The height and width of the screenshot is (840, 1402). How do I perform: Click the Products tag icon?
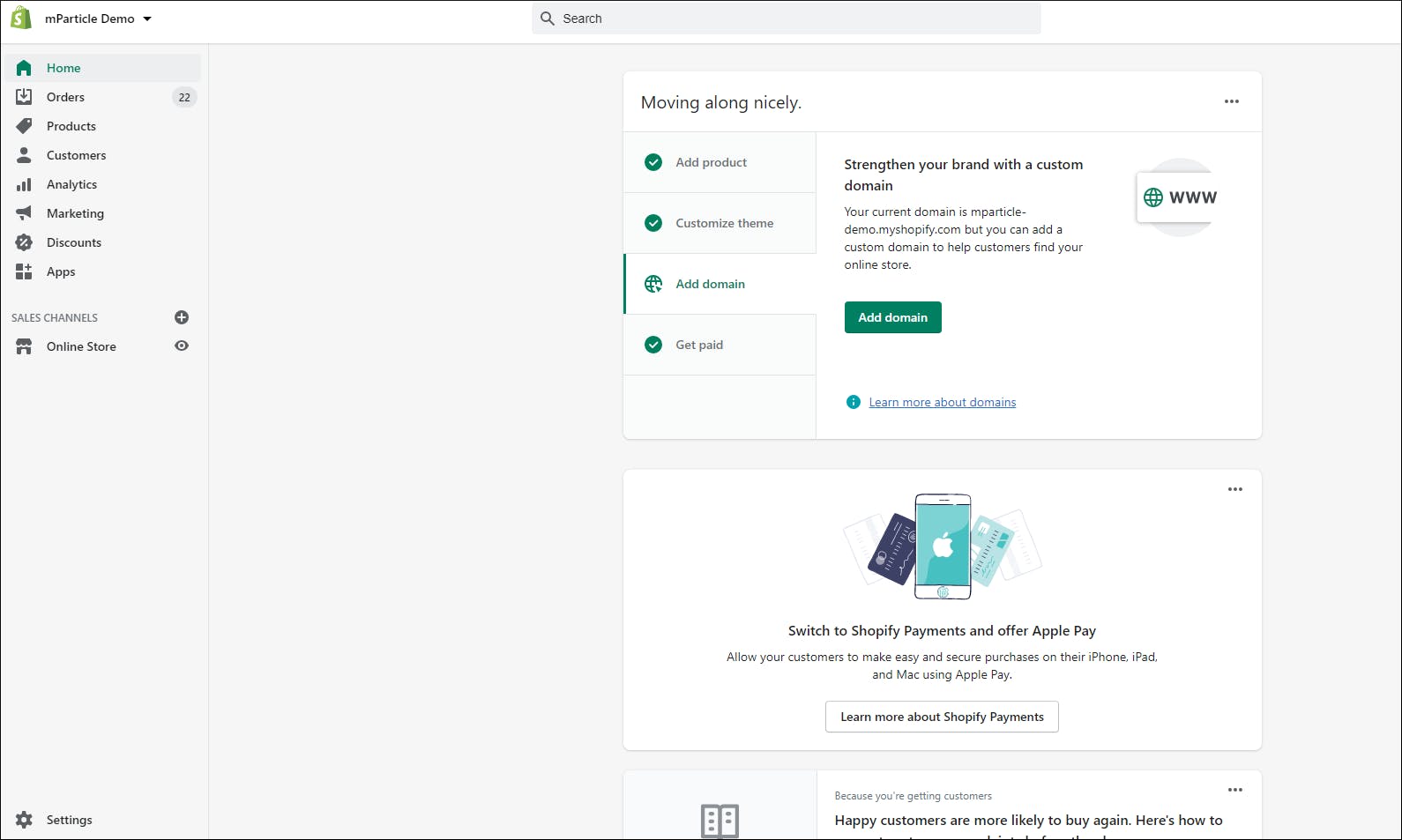(x=24, y=126)
